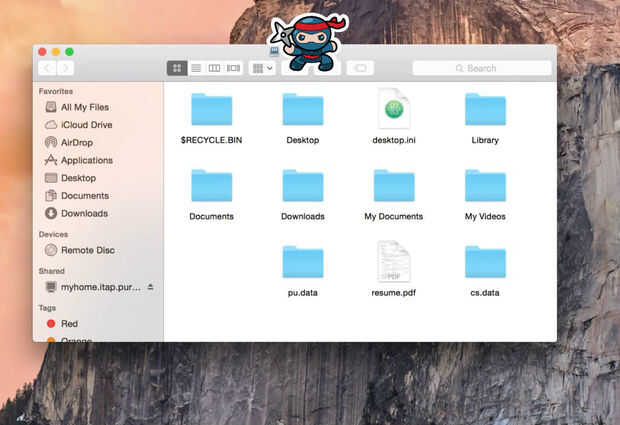Image resolution: width=620 pixels, height=425 pixels.
Task: Eject the myhome.itap.pur... server
Action: 150,287
